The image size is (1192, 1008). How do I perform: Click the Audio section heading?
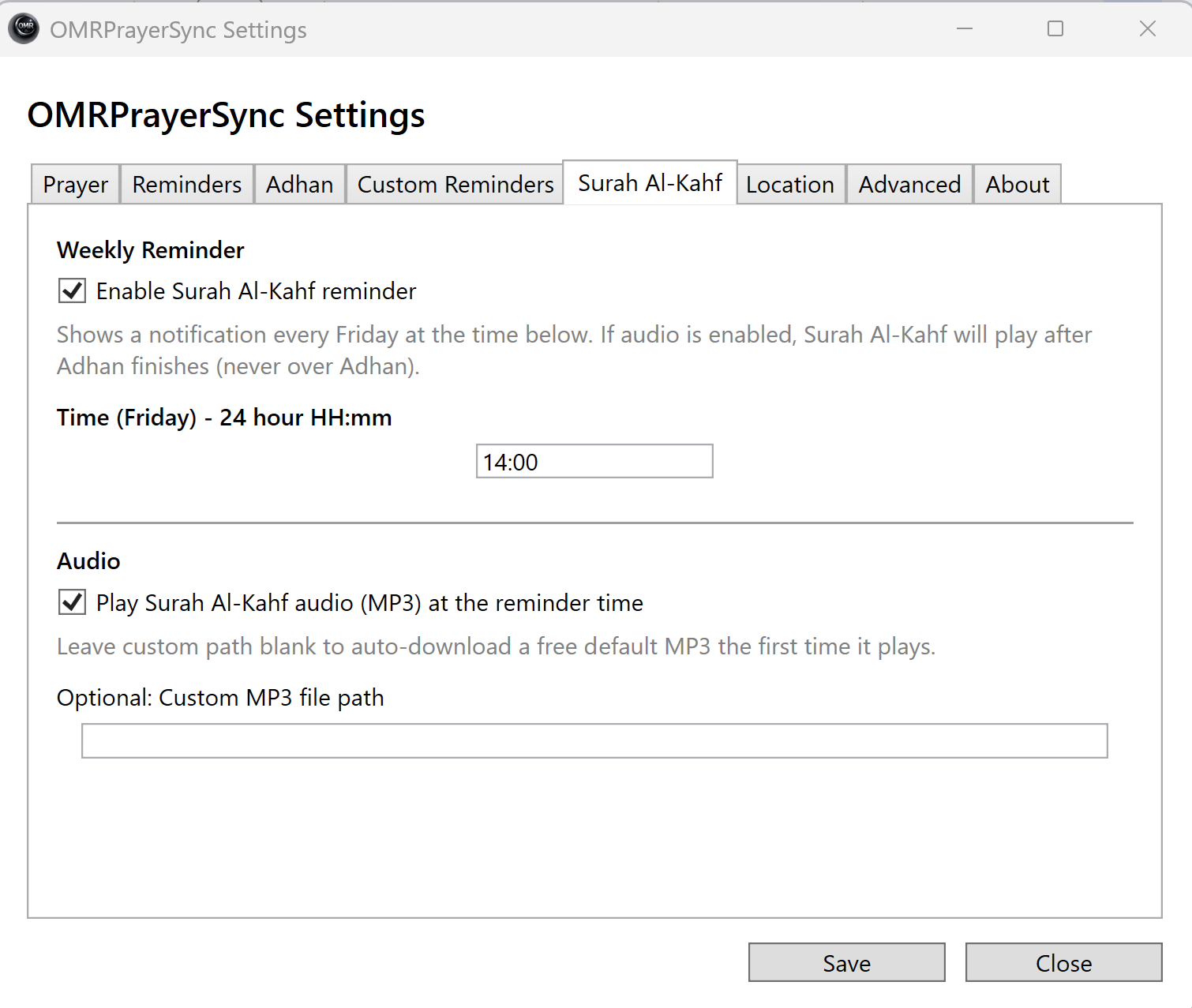pyautogui.click(x=88, y=561)
